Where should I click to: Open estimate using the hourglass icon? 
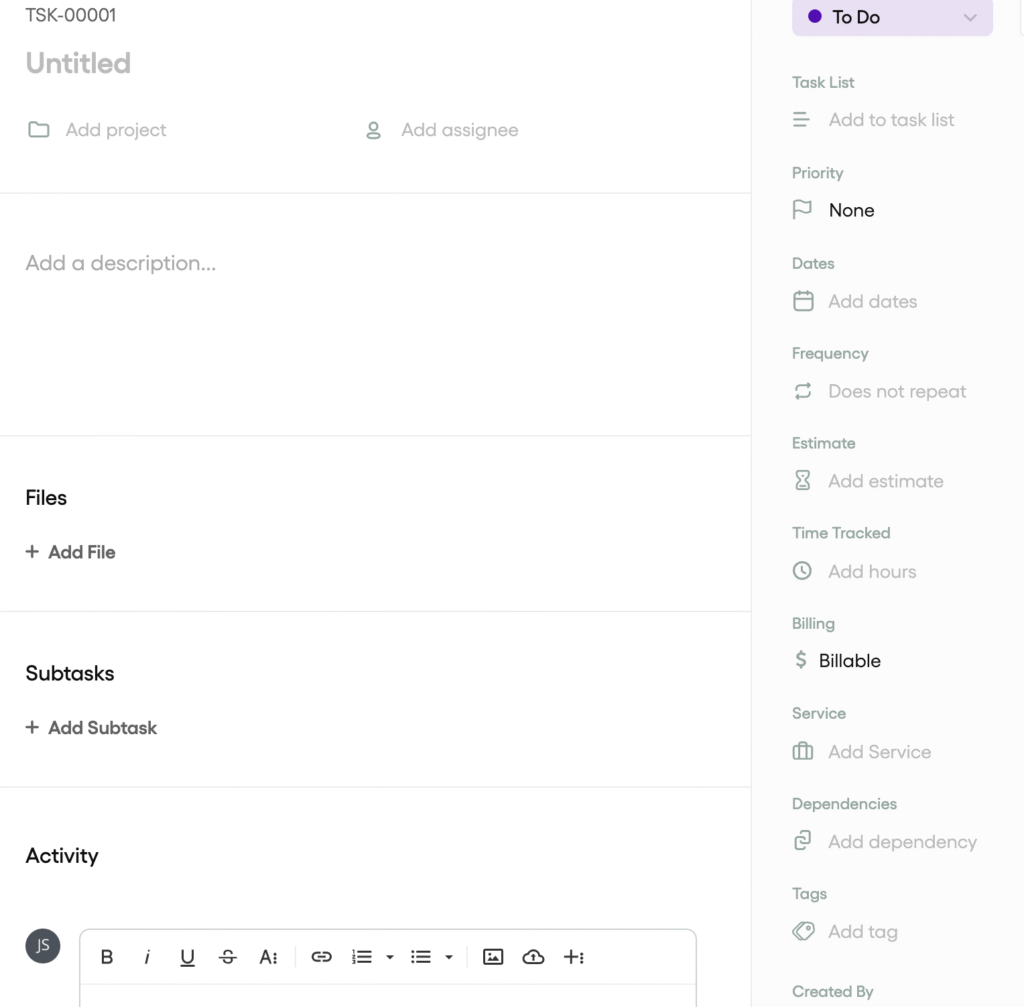tap(803, 481)
